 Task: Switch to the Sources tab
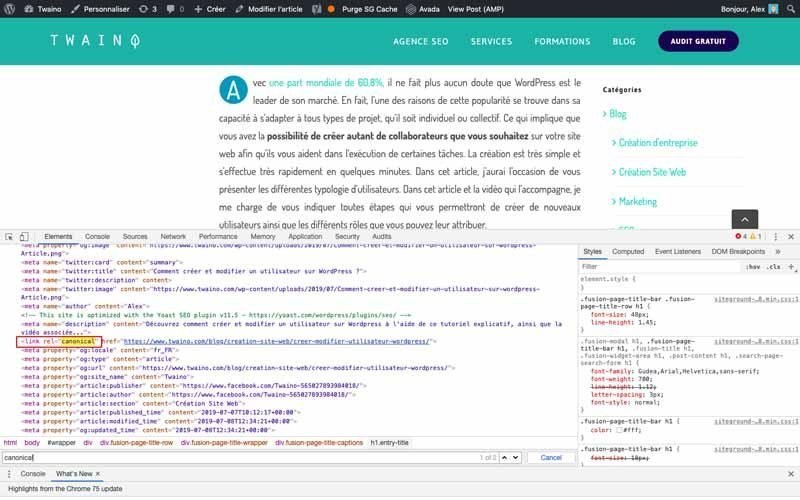click(x=135, y=237)
